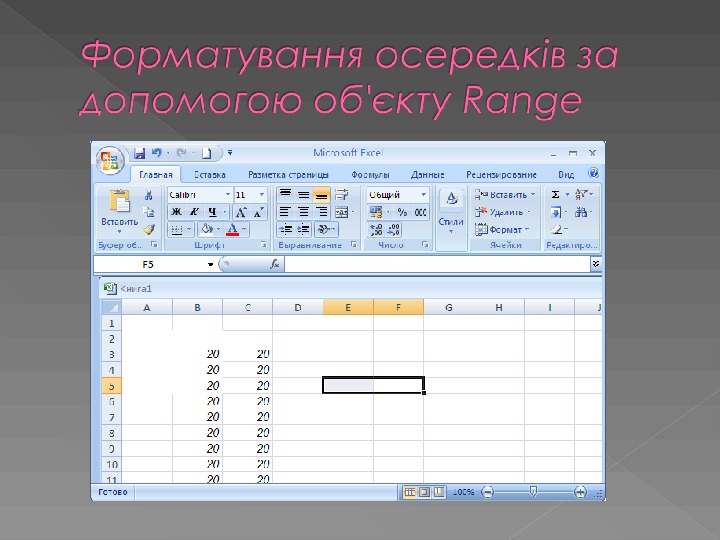Apply the fill color bucket
The image size is (720, 540).
[x=207, y=229]
